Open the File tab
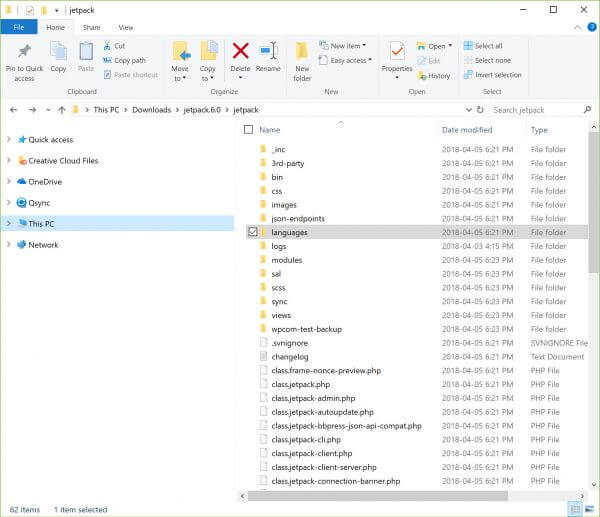This screenshot has height=517, width=600. click(19, 27)
